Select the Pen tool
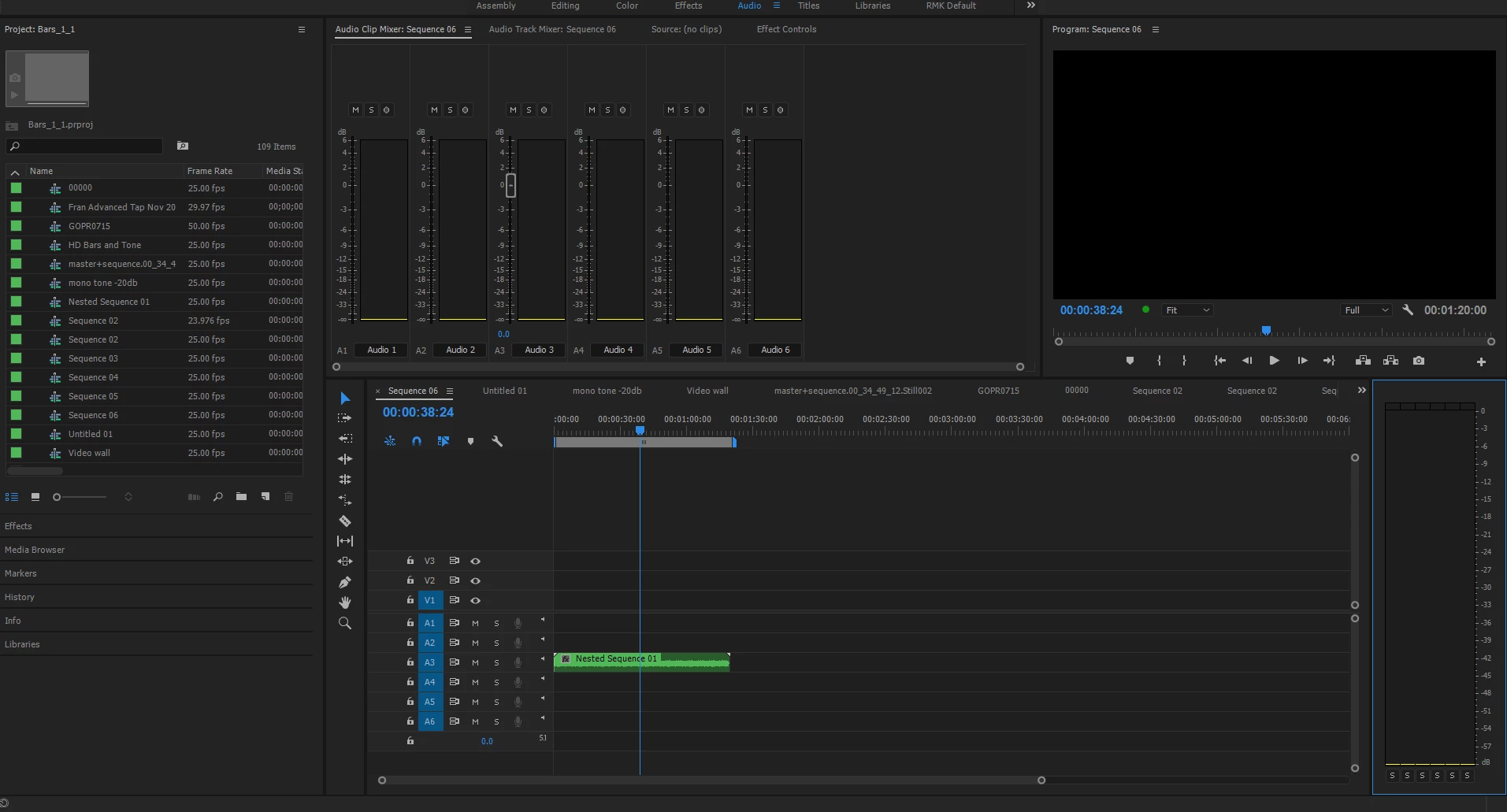Image resolution: width=1507 pixels, height=812 pixels. click(x=345, y=582)
